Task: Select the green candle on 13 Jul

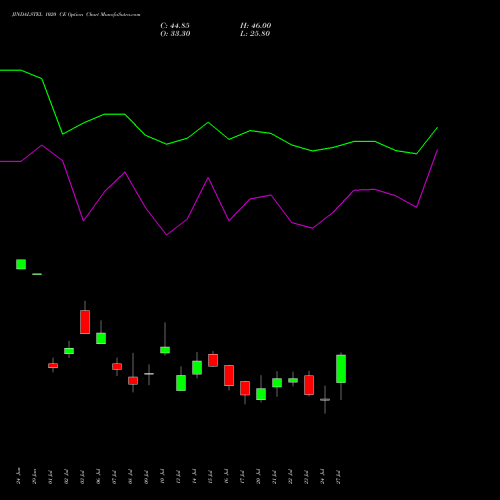Action: click(x=181, y=383)
